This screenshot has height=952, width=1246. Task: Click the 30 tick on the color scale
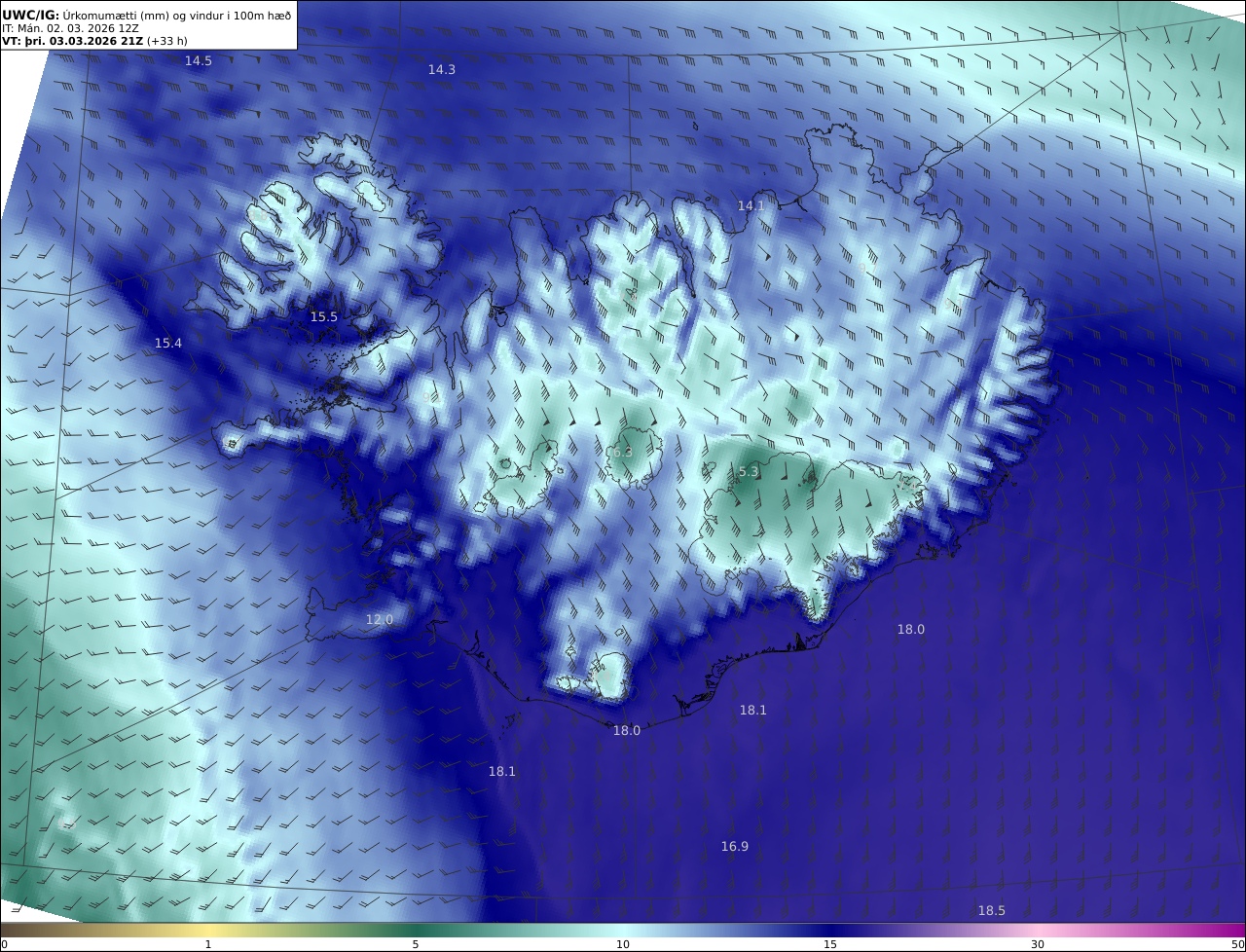pyautogui.click(x=1038, y=944)
